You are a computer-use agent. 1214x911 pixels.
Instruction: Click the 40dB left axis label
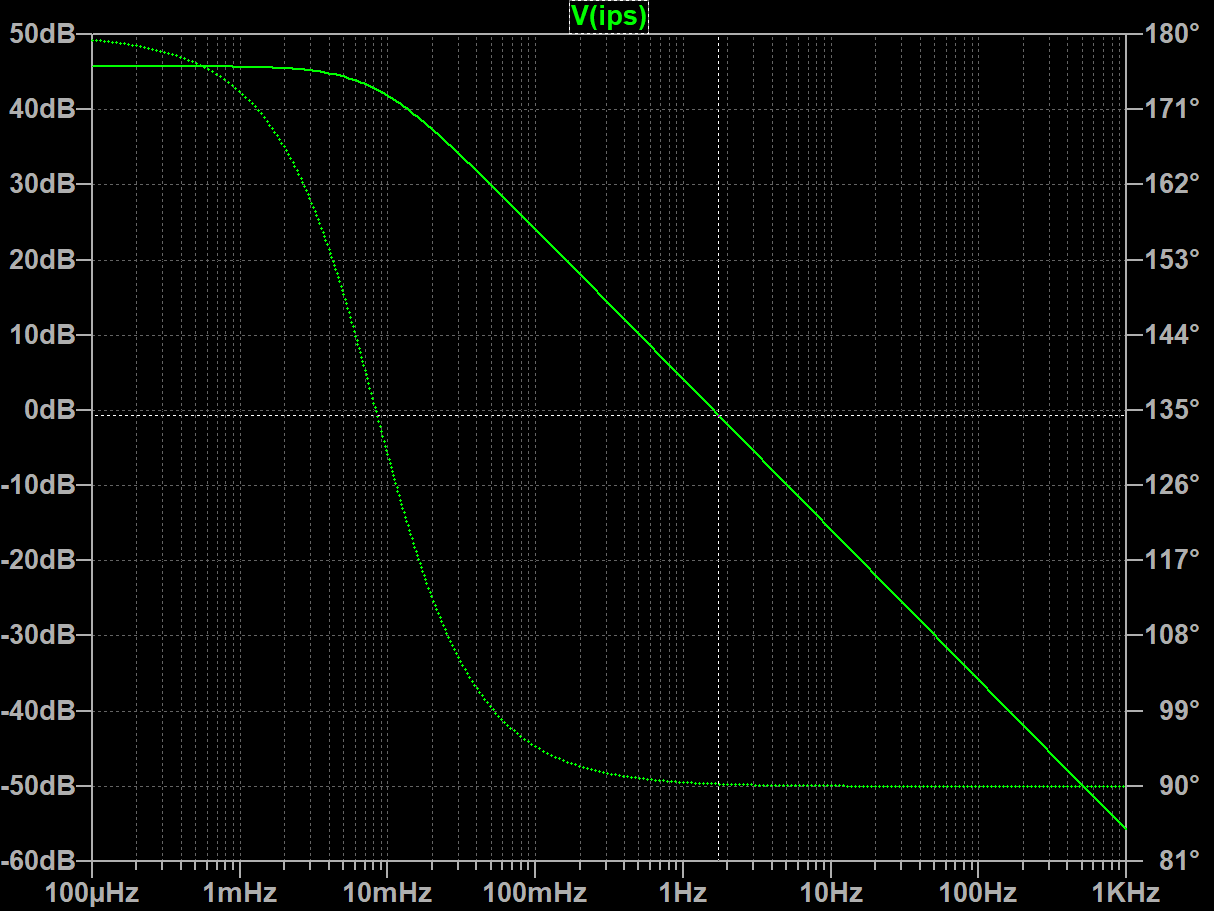(x=43, y=109)
